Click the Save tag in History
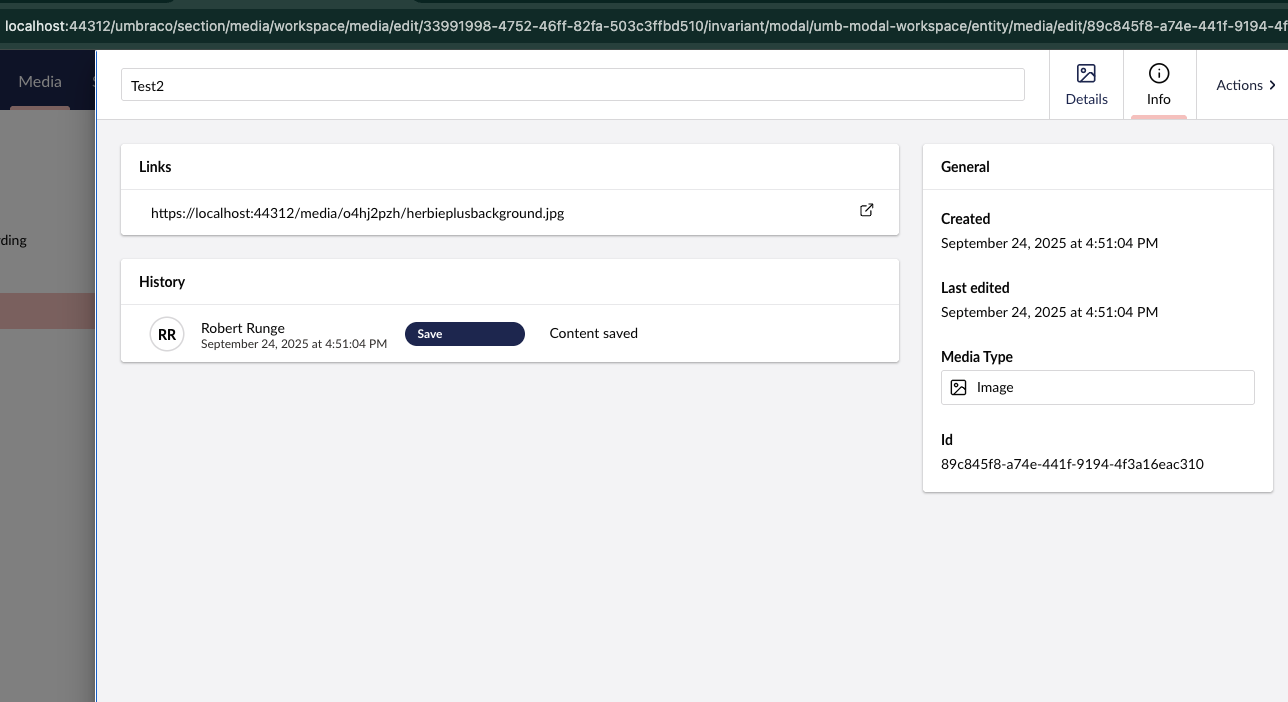 click(464, 334)
